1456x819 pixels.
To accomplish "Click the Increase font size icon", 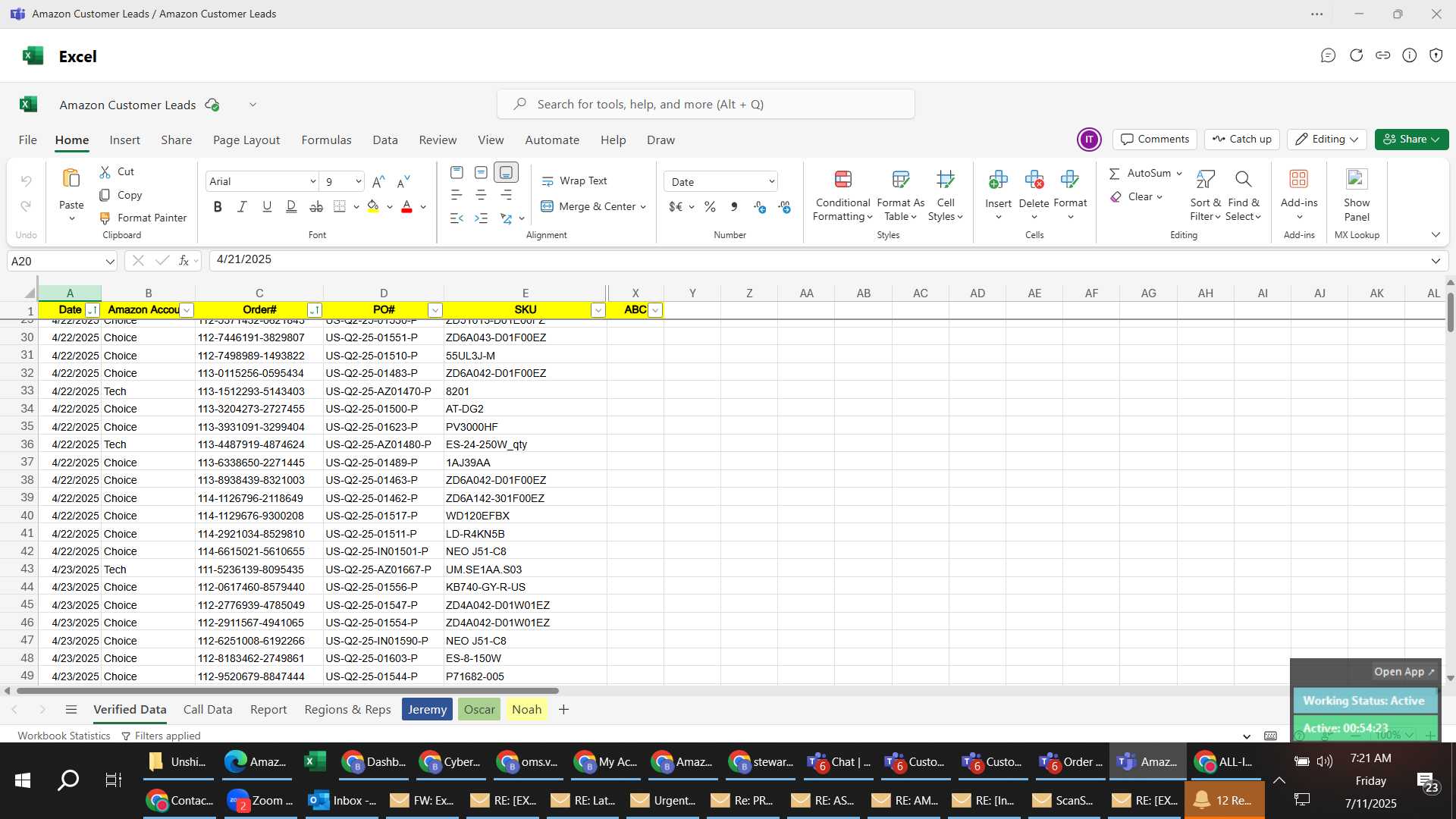I will [x=379, y=181].
